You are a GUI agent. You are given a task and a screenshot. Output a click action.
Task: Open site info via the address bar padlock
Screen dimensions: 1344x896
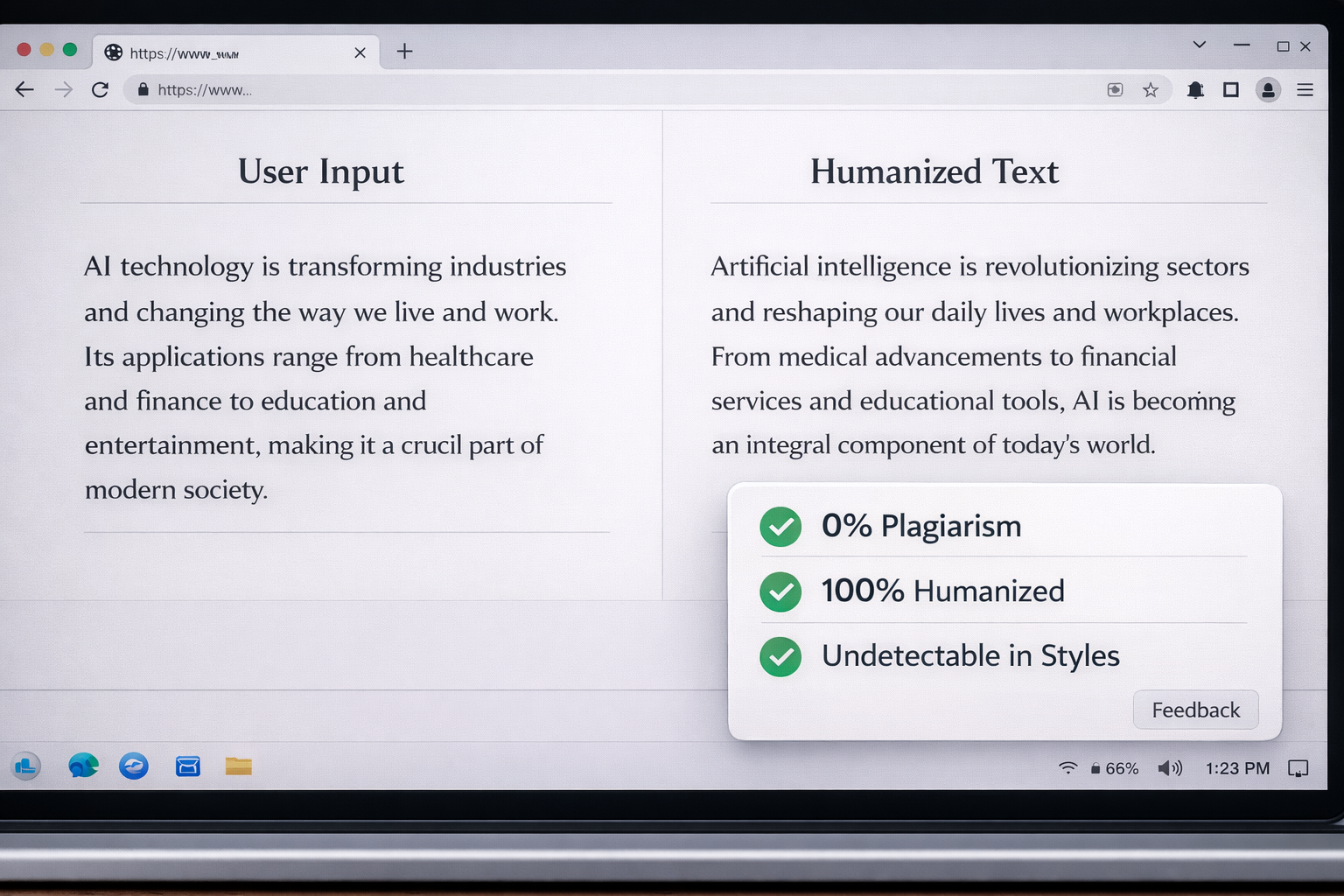point(143,89)
